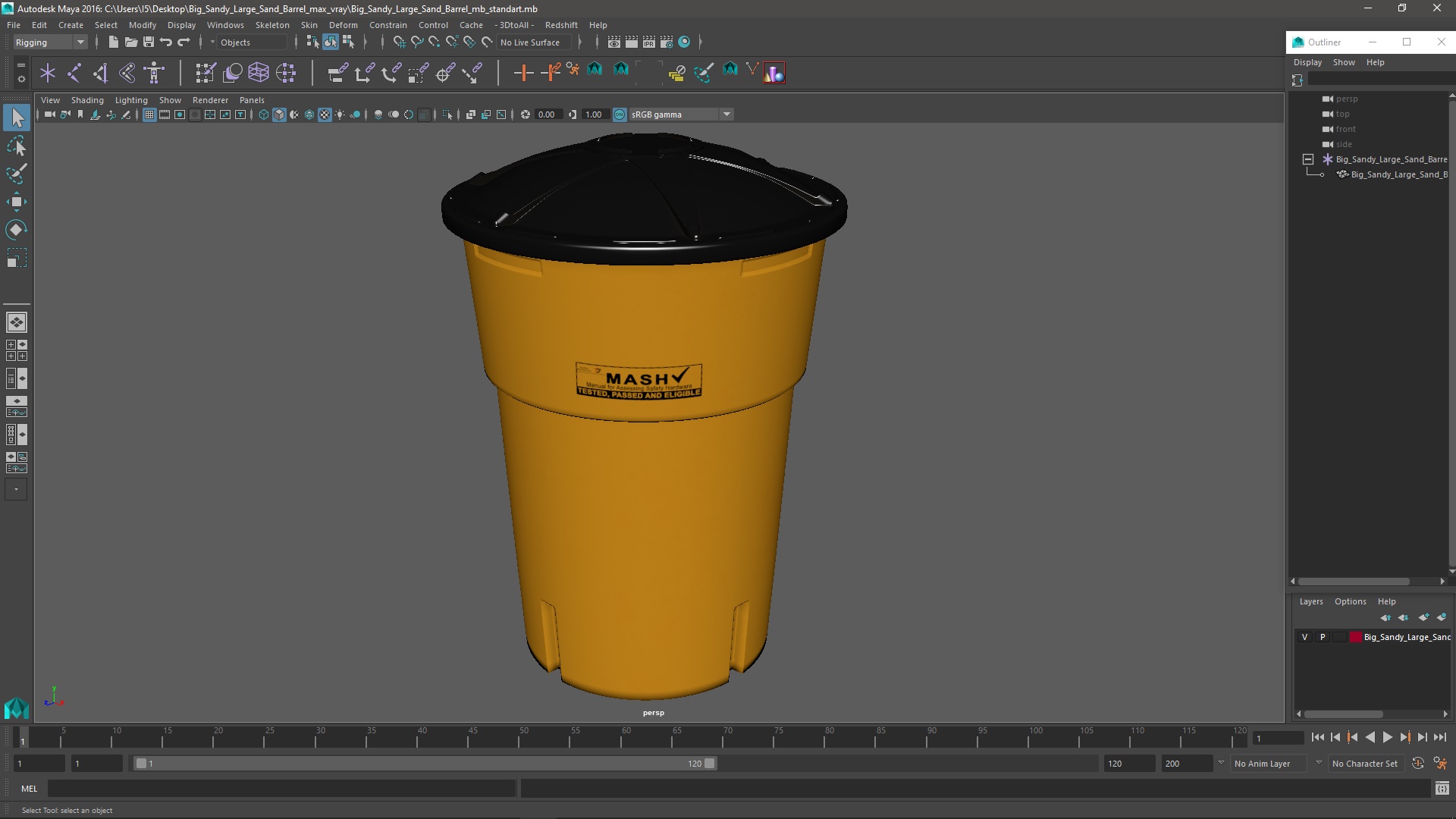
Task: Pick the Rotate tool in toolbox
Action: [x=17, y=230]
